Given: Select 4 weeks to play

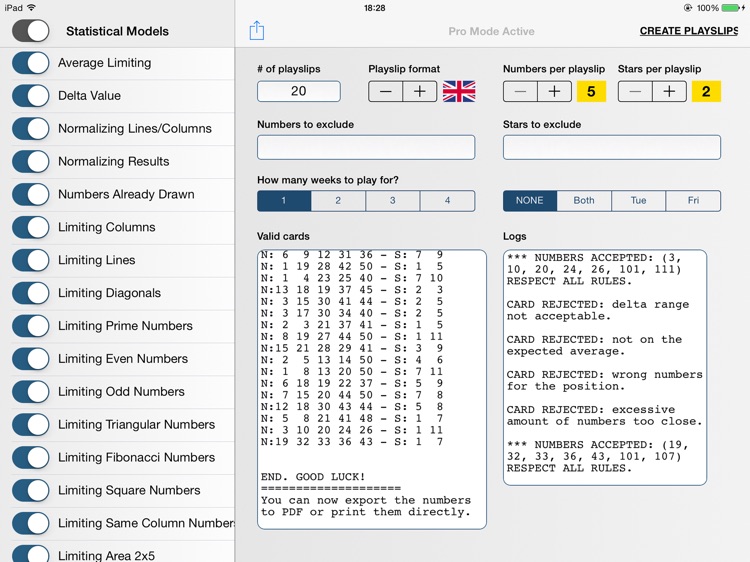Looking at the screenshot, I should coord(447,201).
